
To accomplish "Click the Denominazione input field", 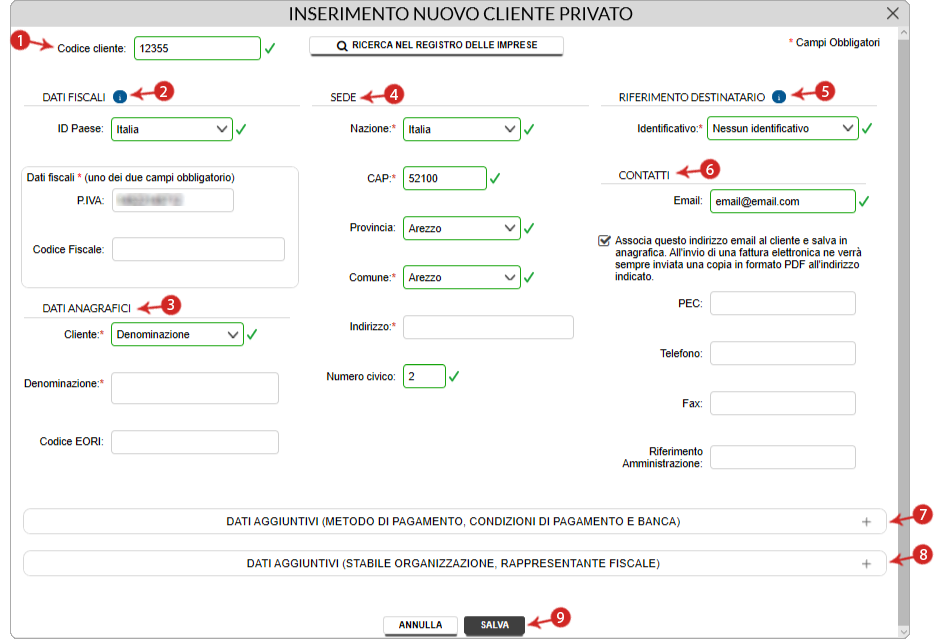I will tap(195, 388).
